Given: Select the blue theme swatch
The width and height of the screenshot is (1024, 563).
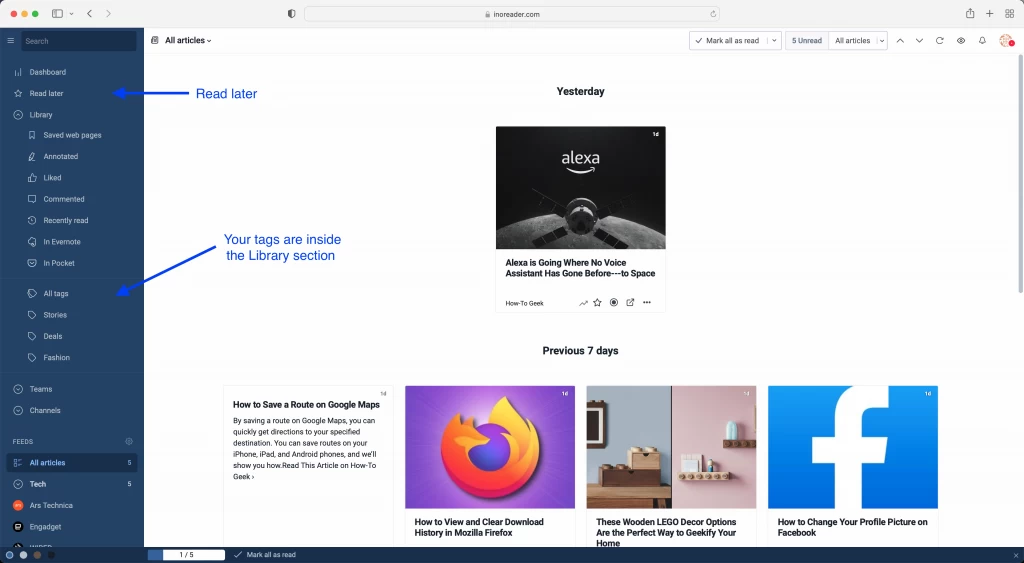Looking at the screenshot, I should [10, 555].
